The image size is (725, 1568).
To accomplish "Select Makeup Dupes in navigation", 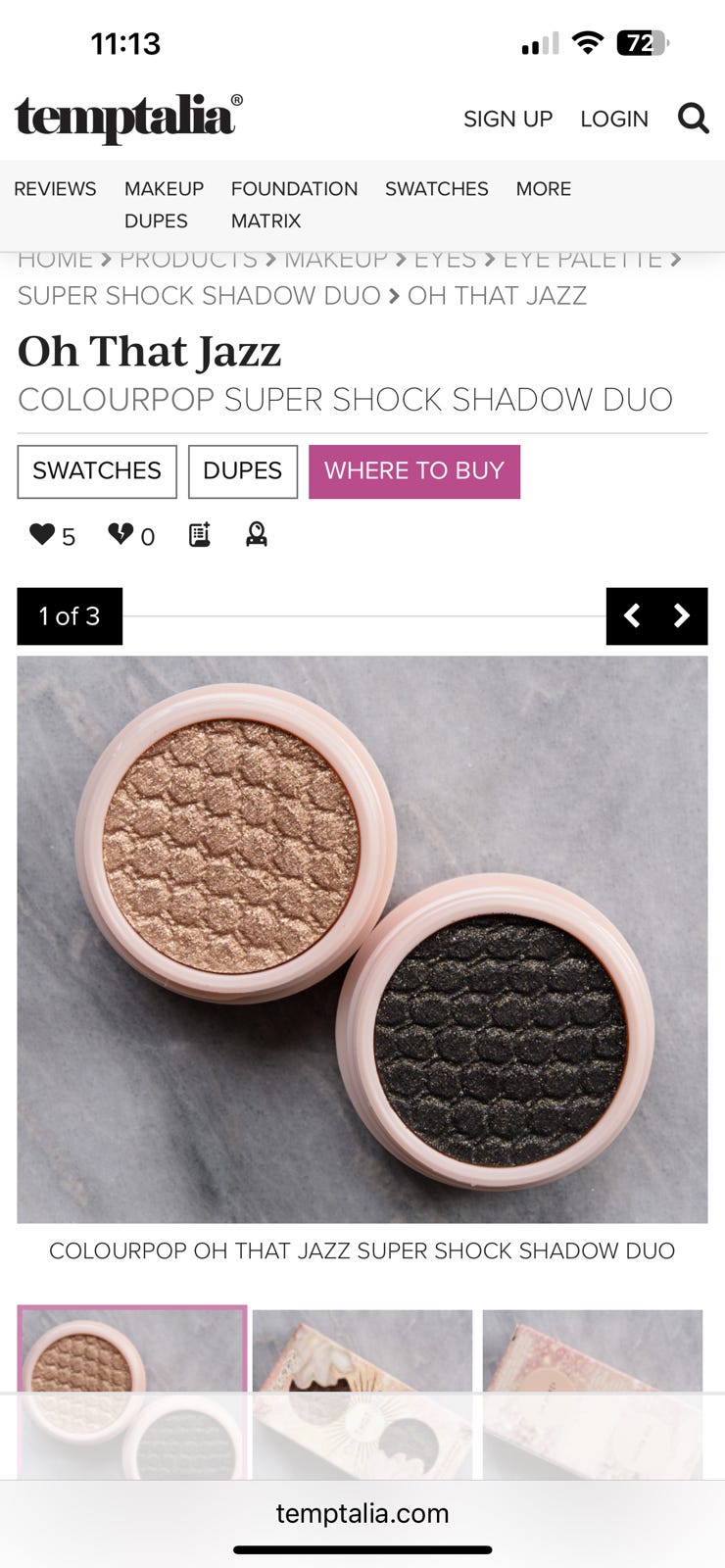I will (x=164, y=205).
